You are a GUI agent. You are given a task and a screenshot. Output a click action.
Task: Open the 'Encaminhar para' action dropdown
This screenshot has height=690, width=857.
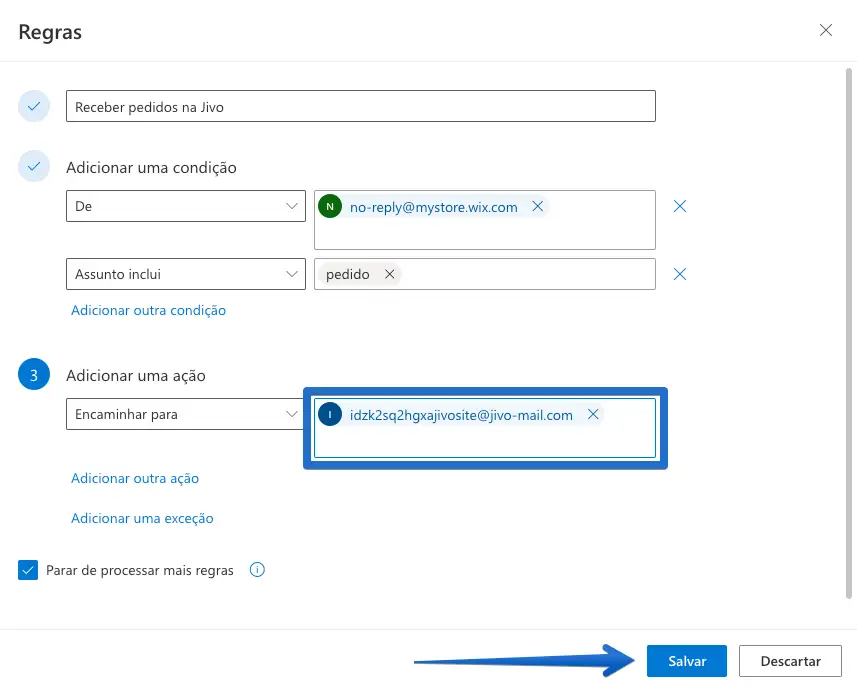click(185, 415)
